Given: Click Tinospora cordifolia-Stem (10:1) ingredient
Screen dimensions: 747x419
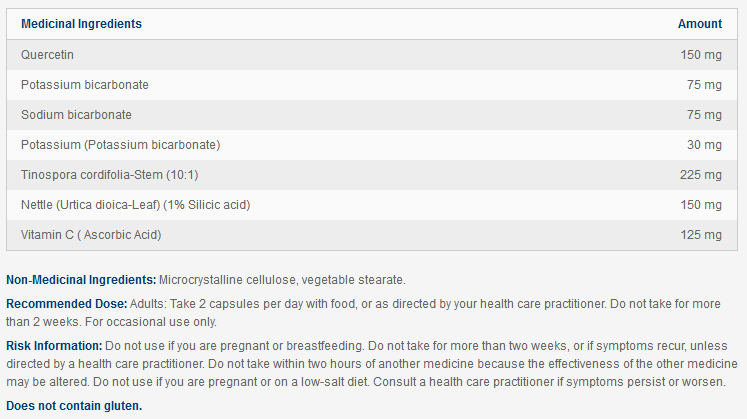Looking at the screenshot, I should tap(105, 175).
